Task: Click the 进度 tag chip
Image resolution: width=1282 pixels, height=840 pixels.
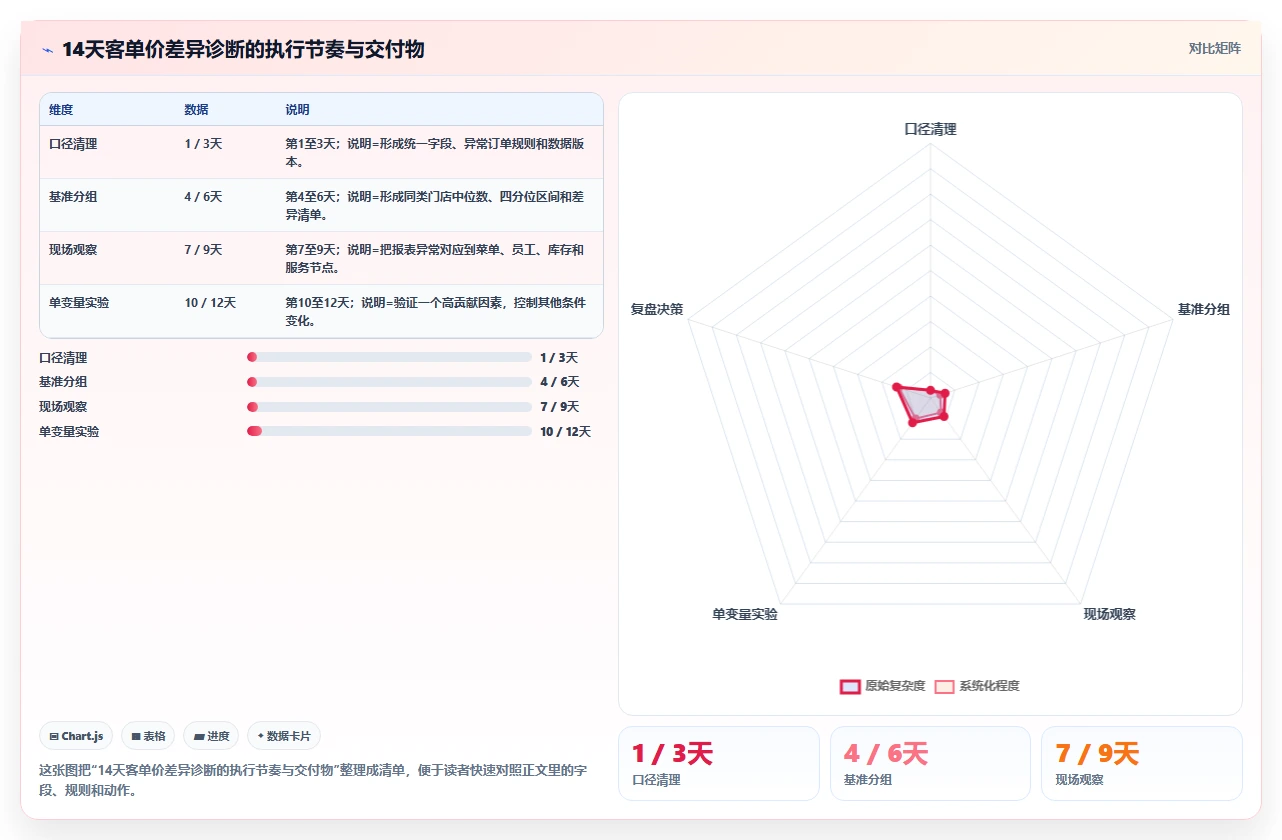Action: [211, 736]
